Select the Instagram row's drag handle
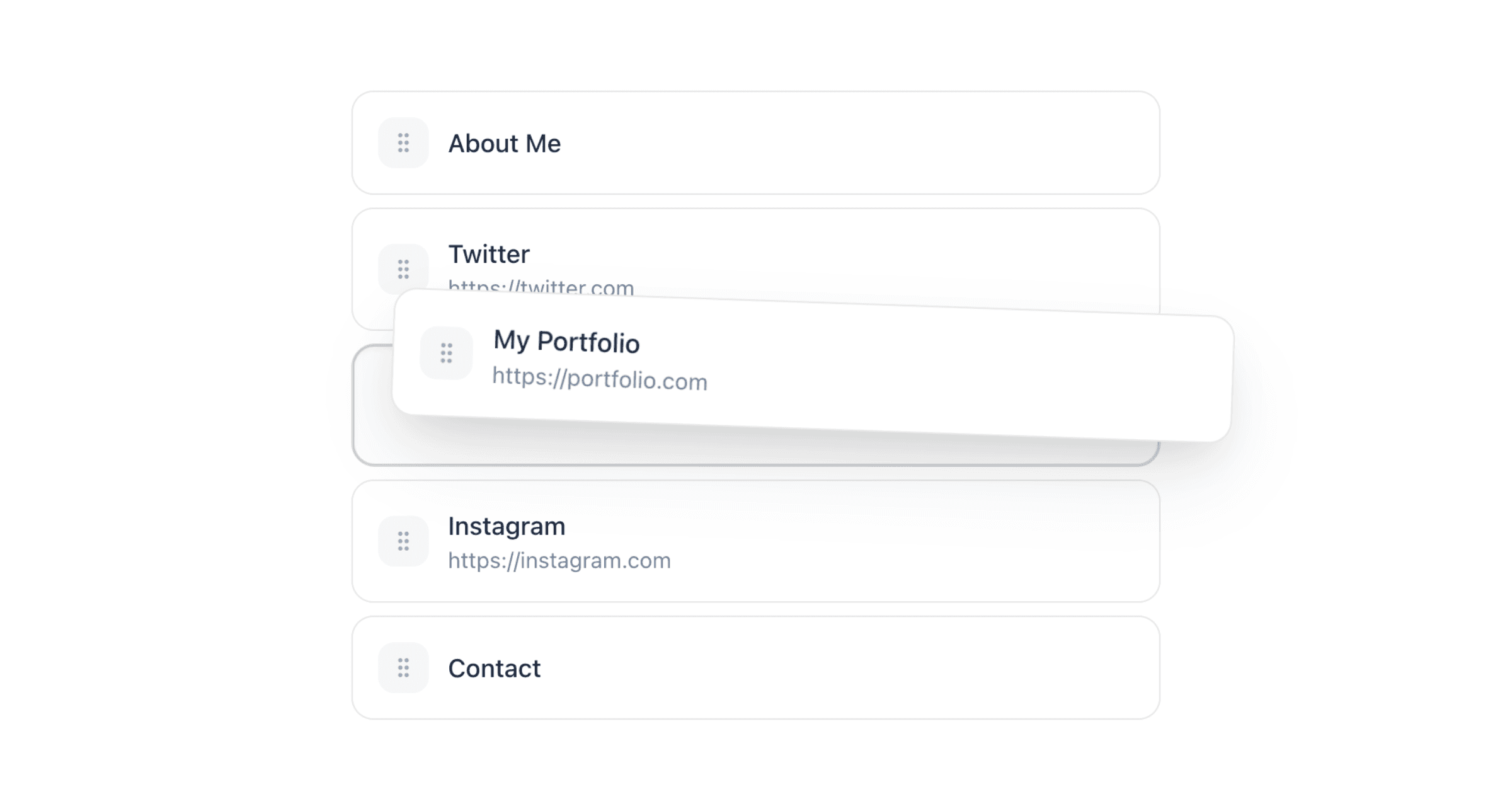Viewport: 1512px width, 794px height. point(403,541)
